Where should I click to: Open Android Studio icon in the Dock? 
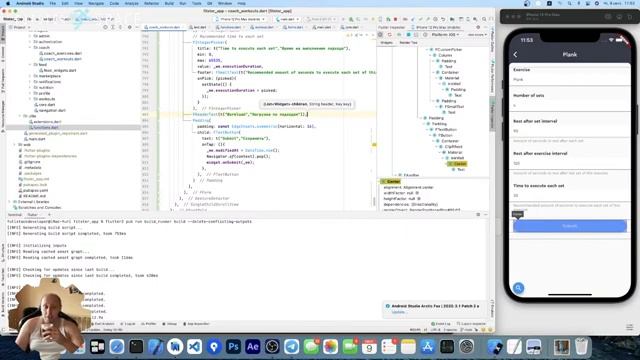[175, 347]
